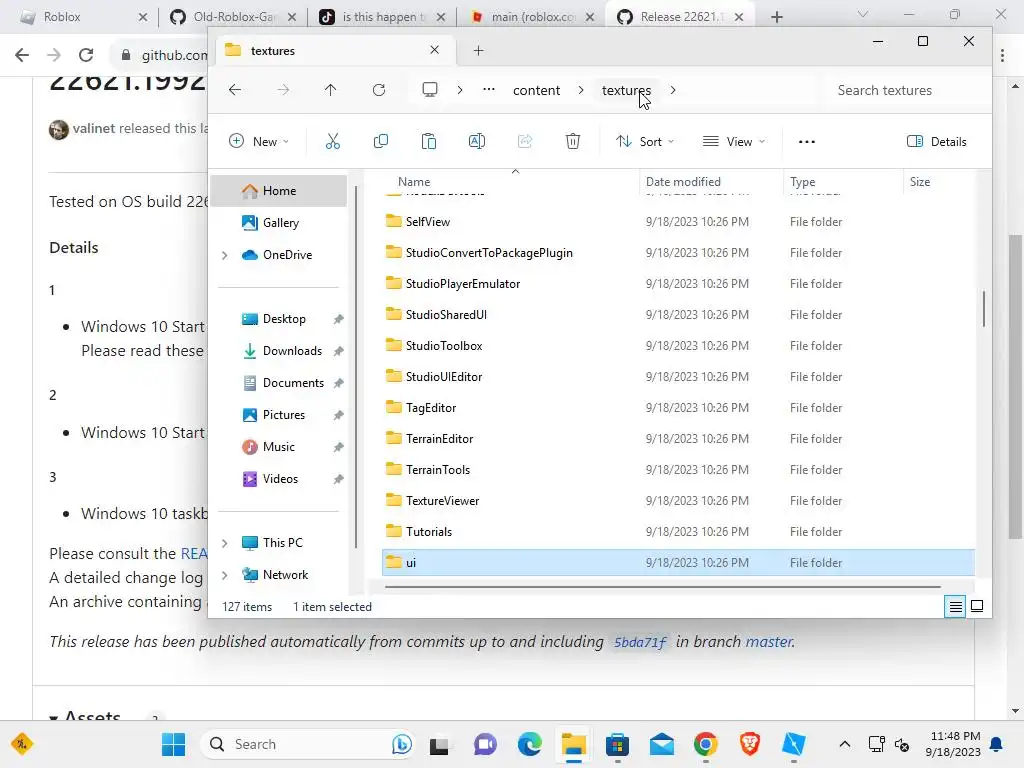This screenshot has width=1024, height=768.
Task: Open the See more ellipsis menu
Action: (807, 142)
